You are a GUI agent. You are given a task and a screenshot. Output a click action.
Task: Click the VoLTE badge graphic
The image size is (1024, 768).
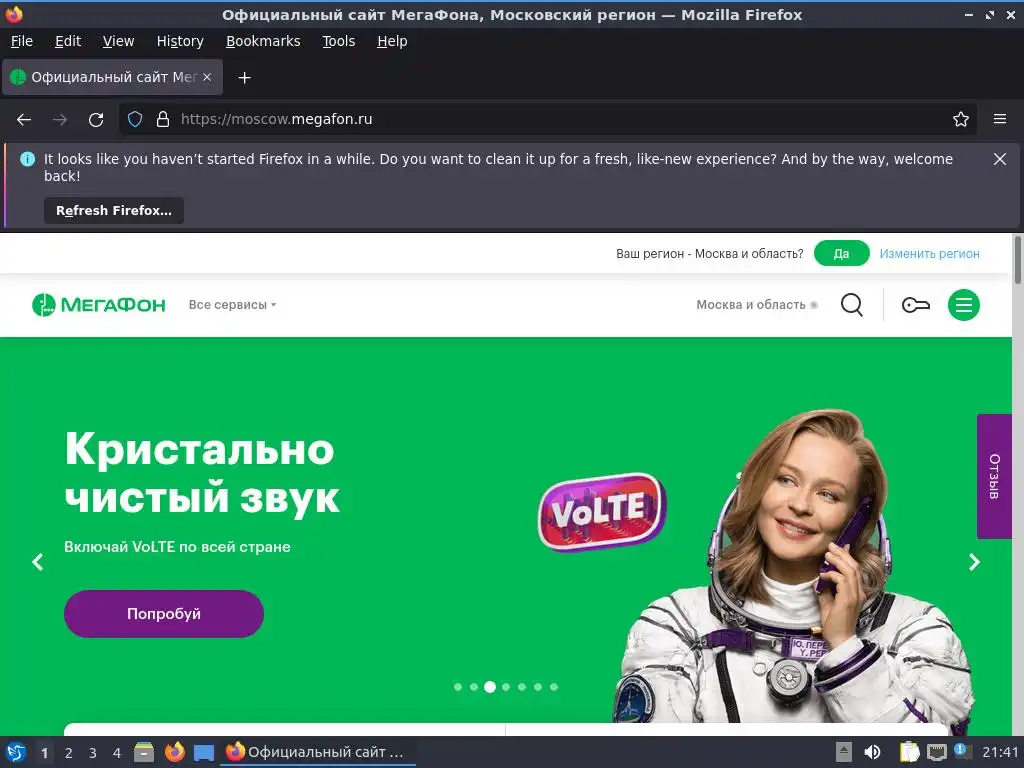601,511
